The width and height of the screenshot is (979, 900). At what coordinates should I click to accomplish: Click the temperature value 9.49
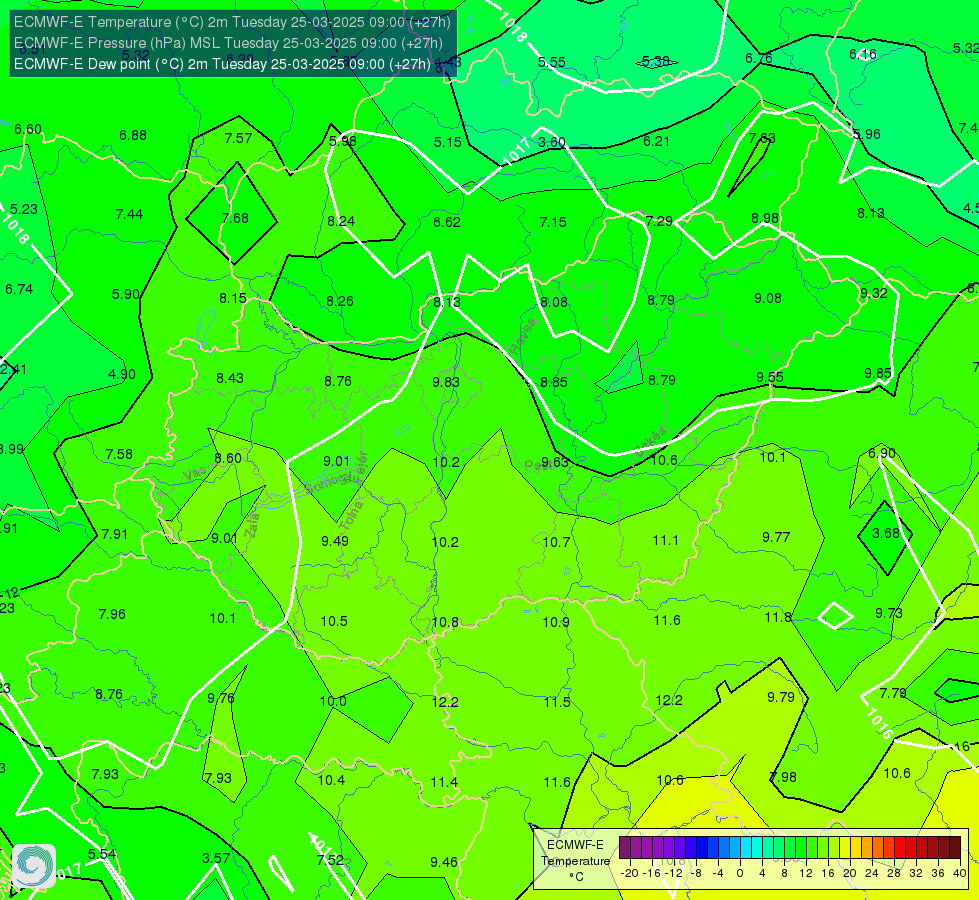coord(335,541)
